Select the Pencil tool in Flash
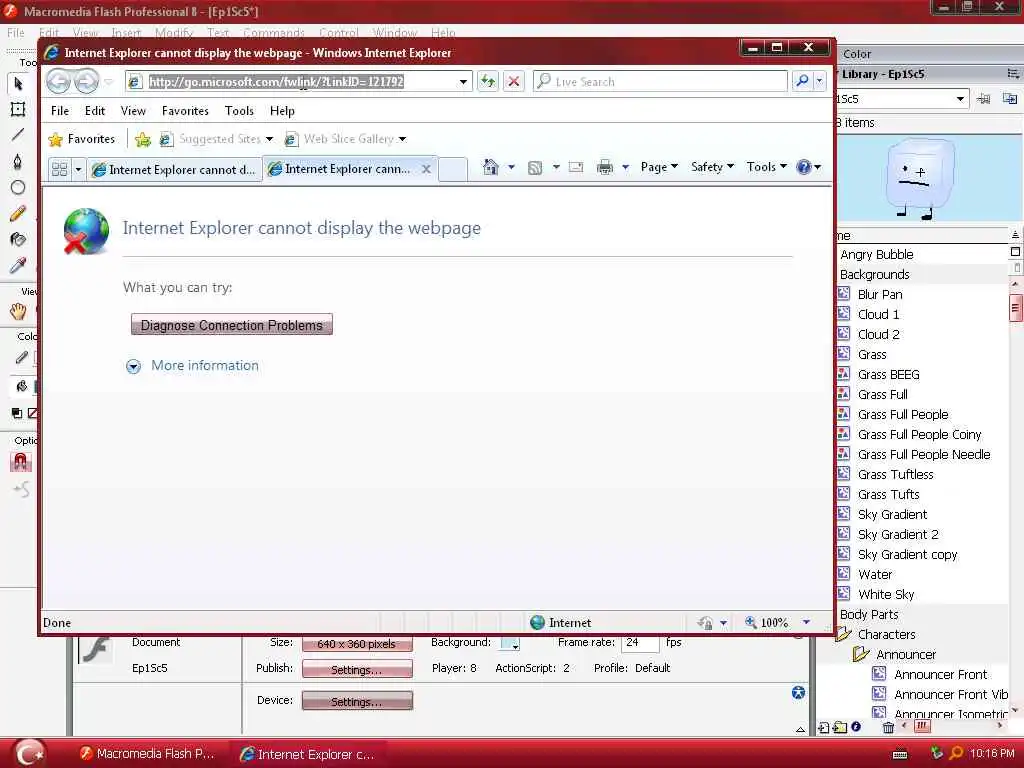The height and width of the screenshot is (768, 1024). pyautogui.click(x=18, y=214)
